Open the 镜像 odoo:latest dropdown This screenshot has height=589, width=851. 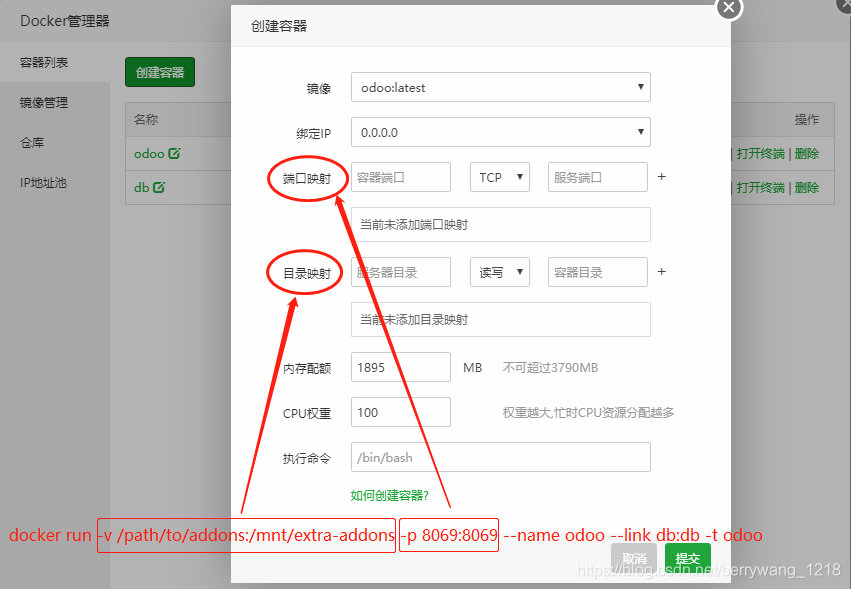500,87
